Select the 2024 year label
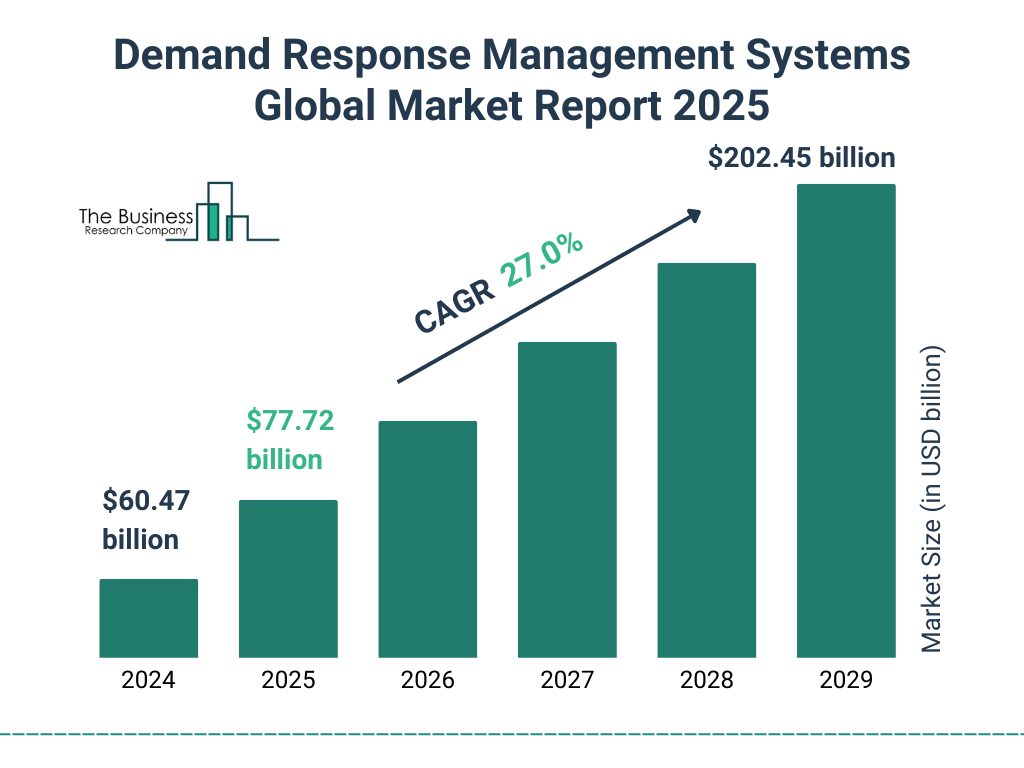The image size is (1024, 768). [148, 681]
